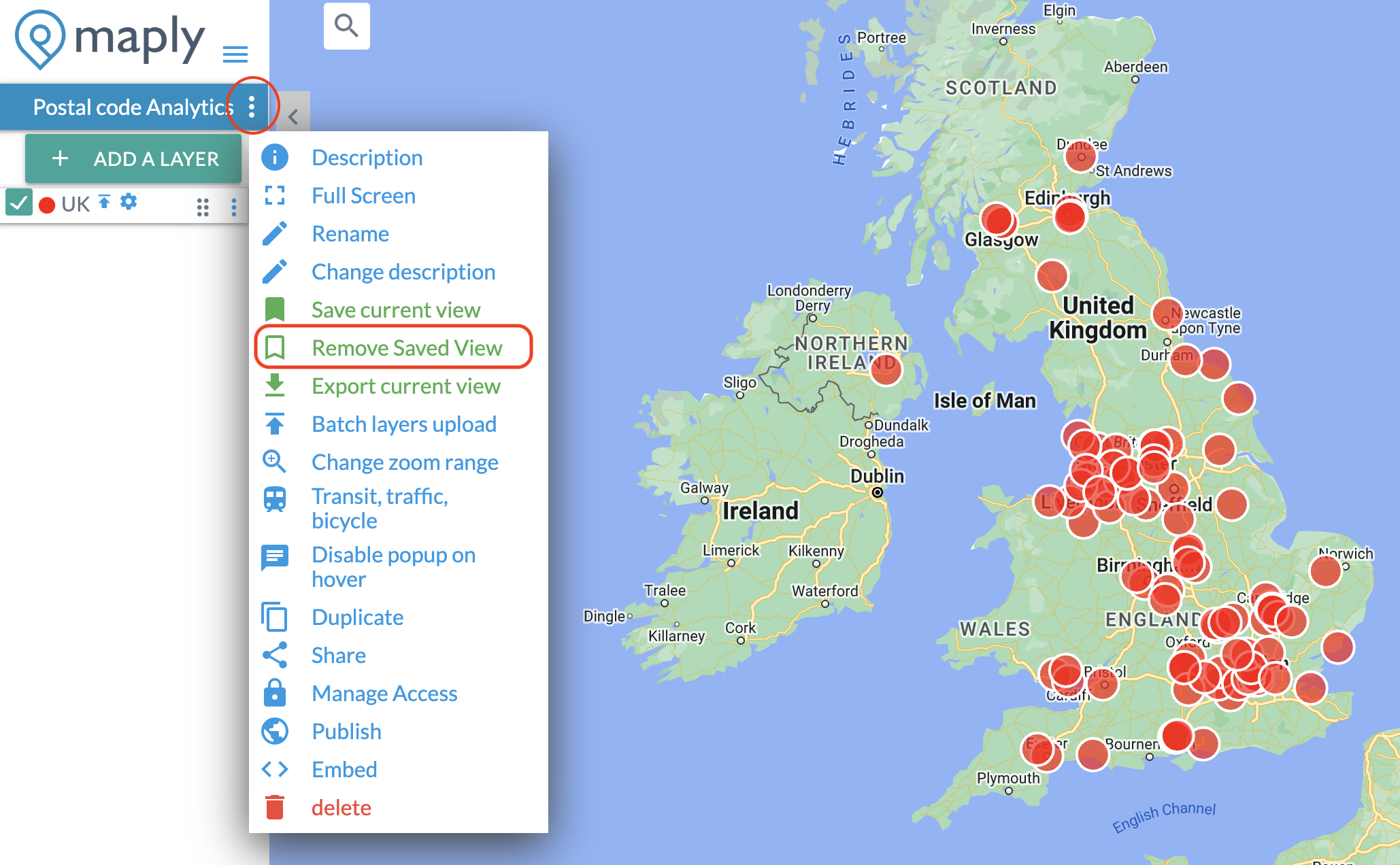Click the globe icon for Publish
The image size is (1400, 865).
point(275,731)
